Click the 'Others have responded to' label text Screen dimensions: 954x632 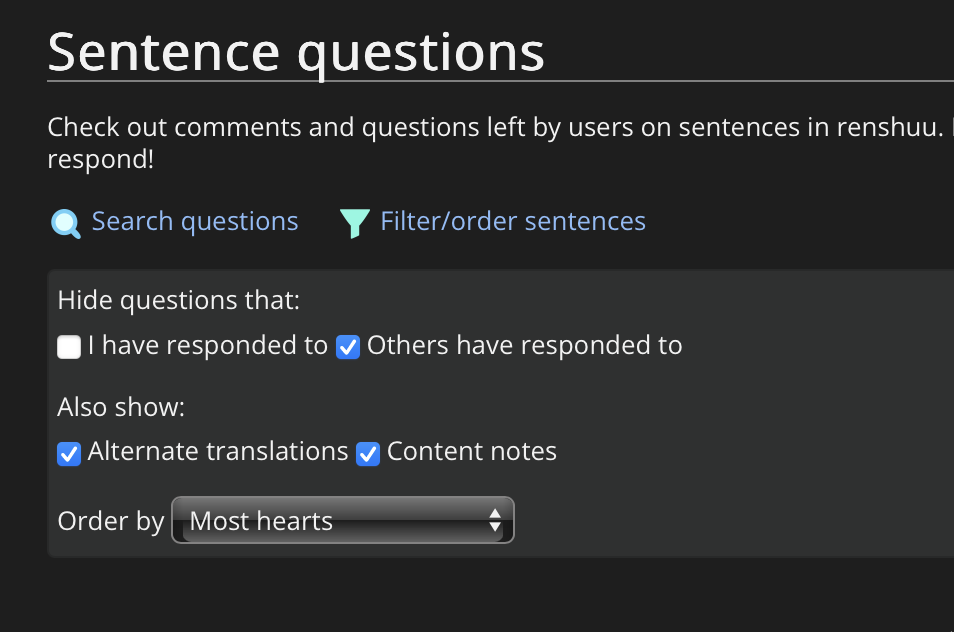point(524,346)
